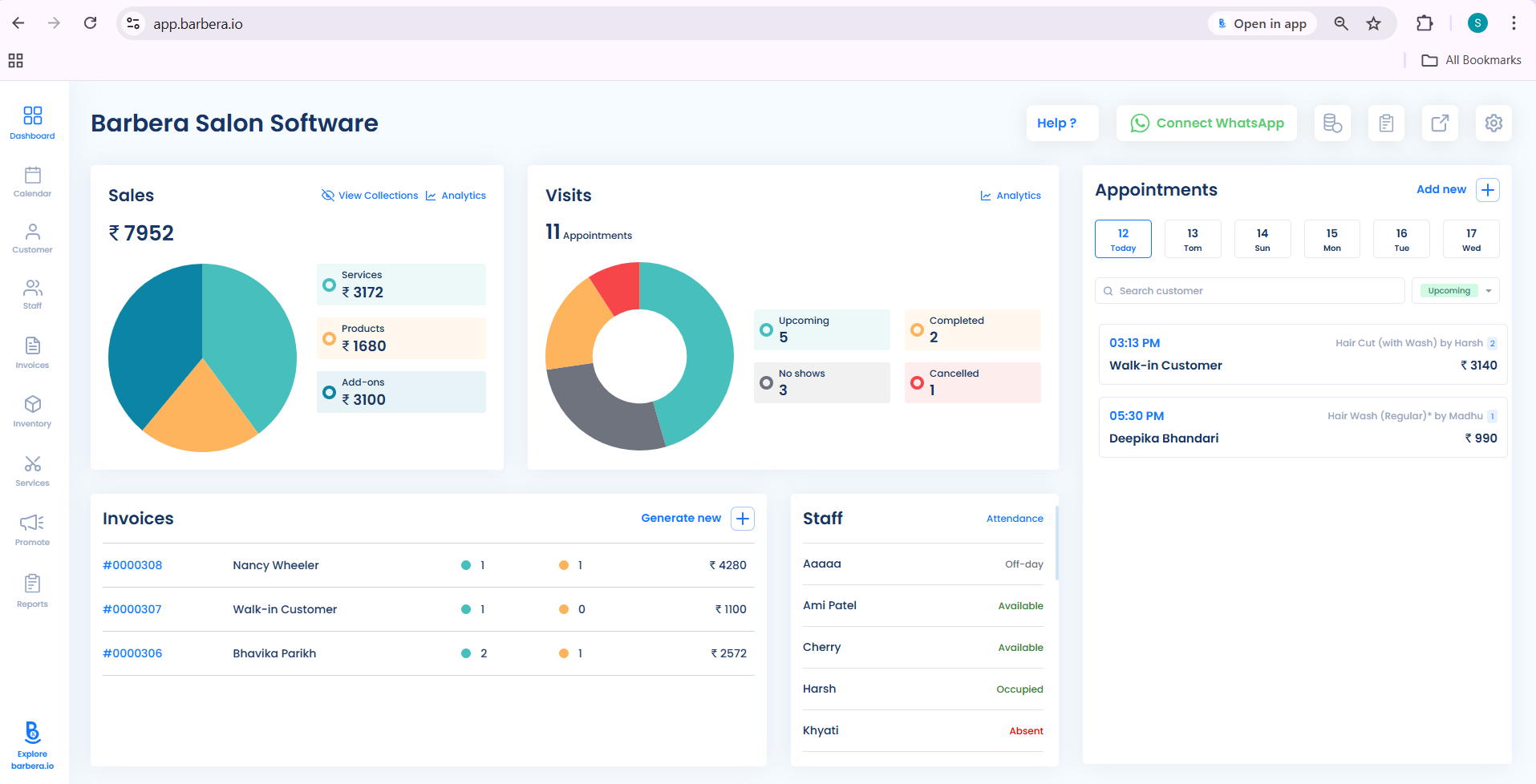
Task: Click the plus icon beside Add new
Action: (x=1488, y=190)
